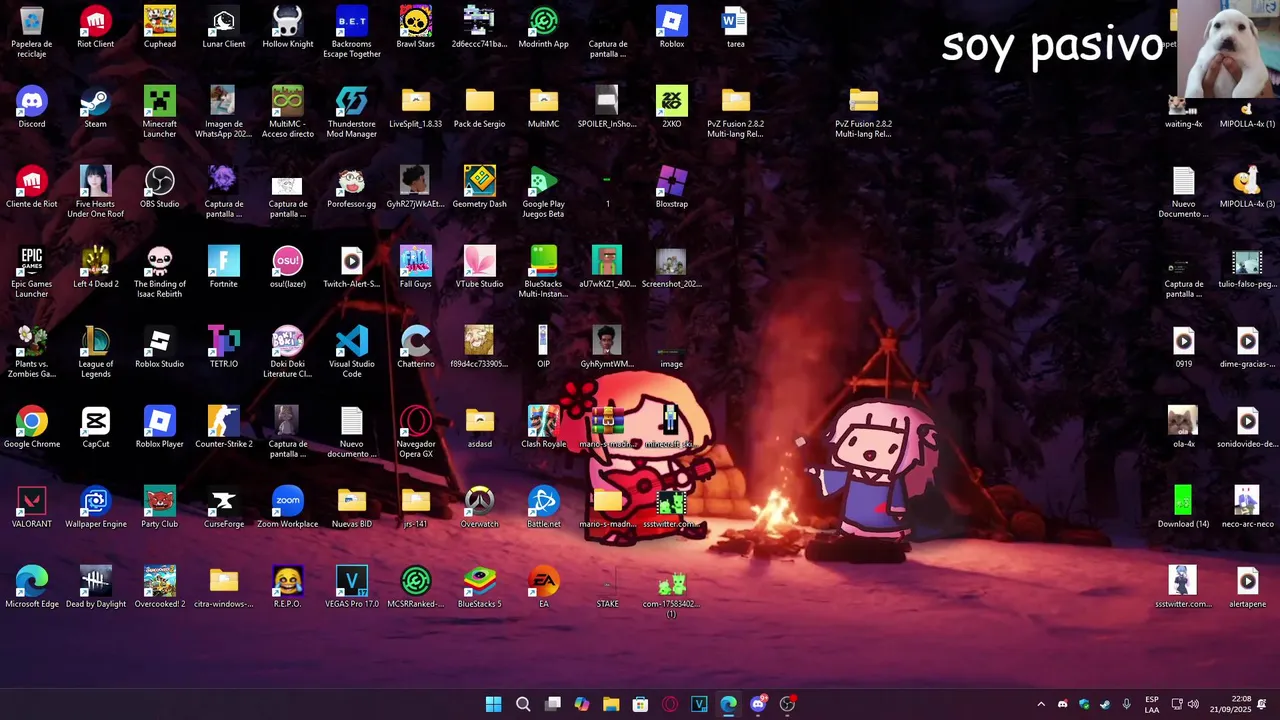The image size is (1280, 720).
Task: Open Microsoft Store from the taskbar
Action: (x=640, y=704)
